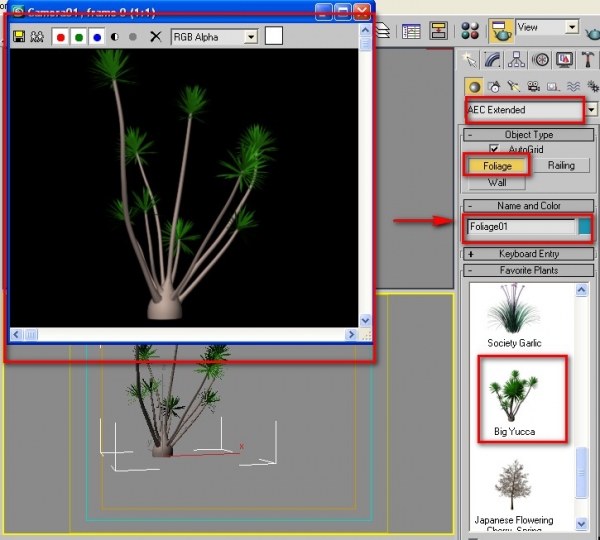The width and height of the screenshot is (600, 540).
Task: Switch to the Utilities hammer tab
Action: point(588,60)
